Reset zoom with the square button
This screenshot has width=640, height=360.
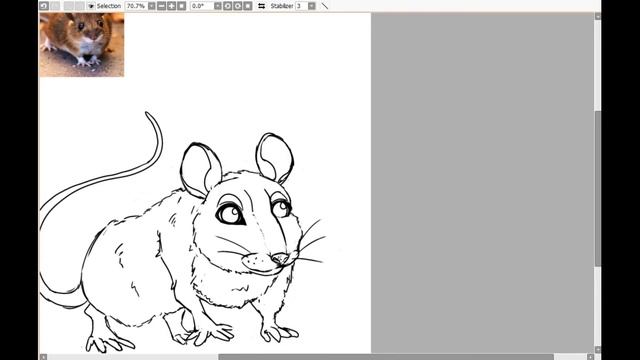[x=182, y=6]
